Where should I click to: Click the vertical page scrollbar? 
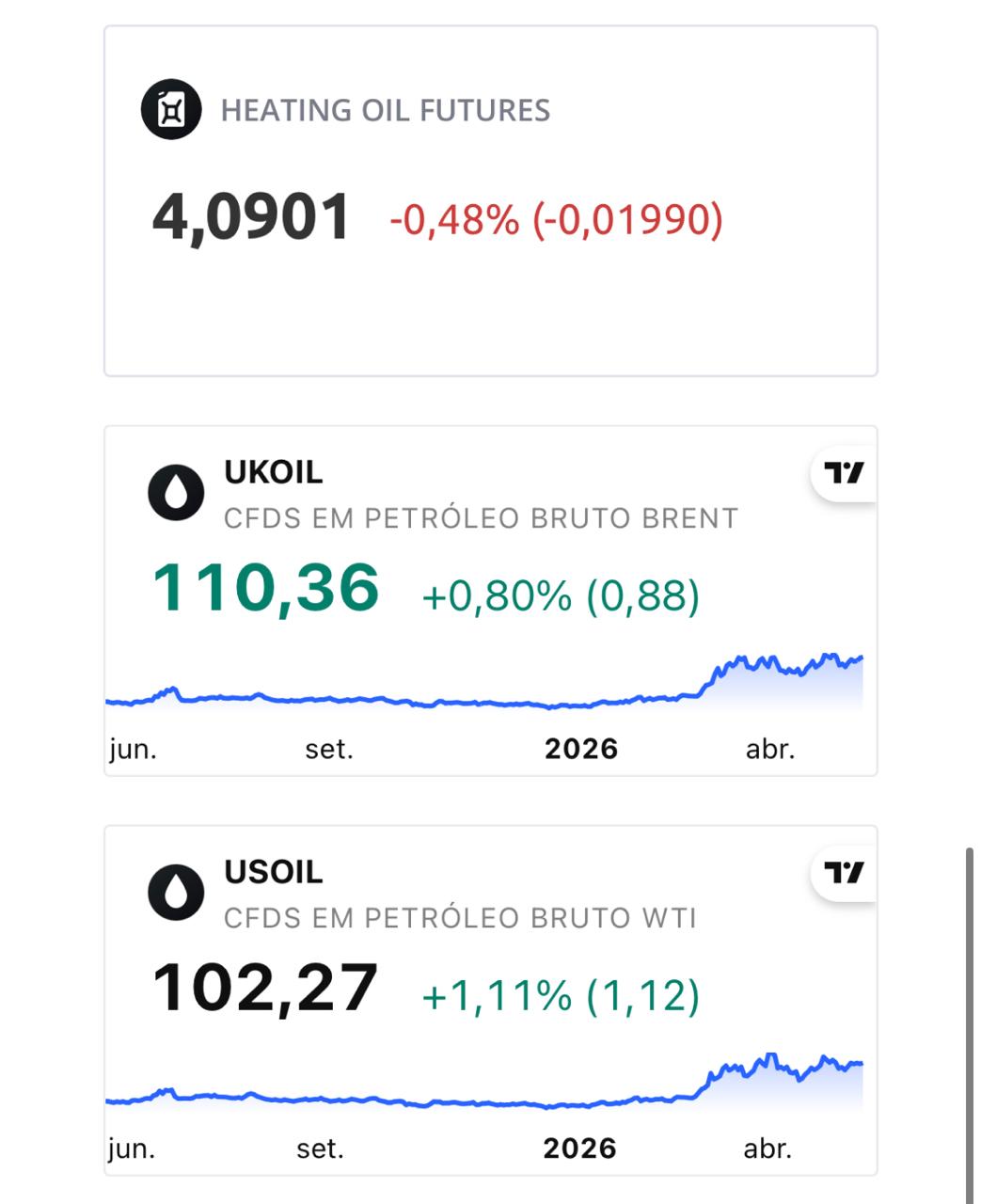coord(970,1025)
